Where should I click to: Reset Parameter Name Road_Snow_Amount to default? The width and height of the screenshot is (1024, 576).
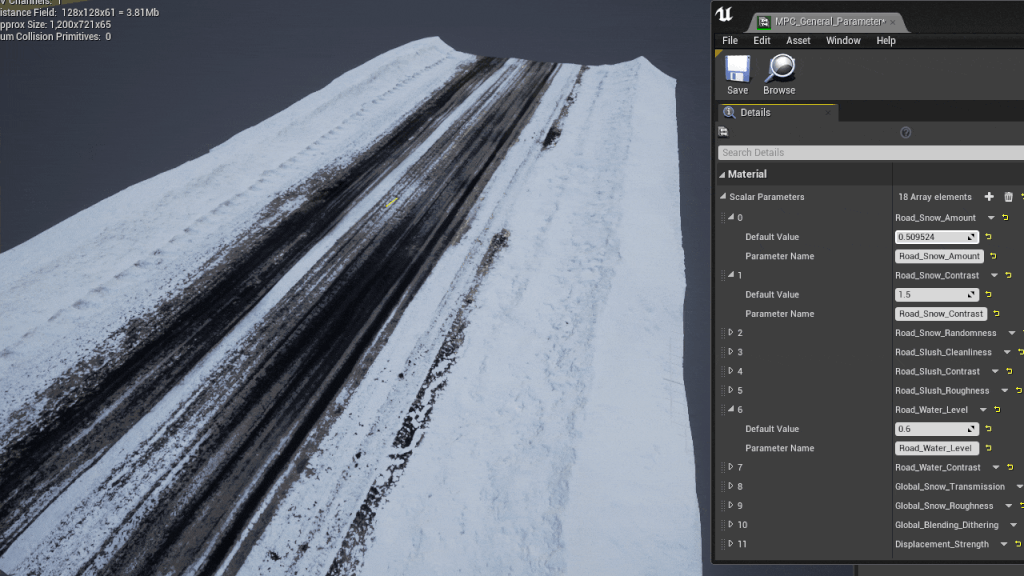coord(993,256)
